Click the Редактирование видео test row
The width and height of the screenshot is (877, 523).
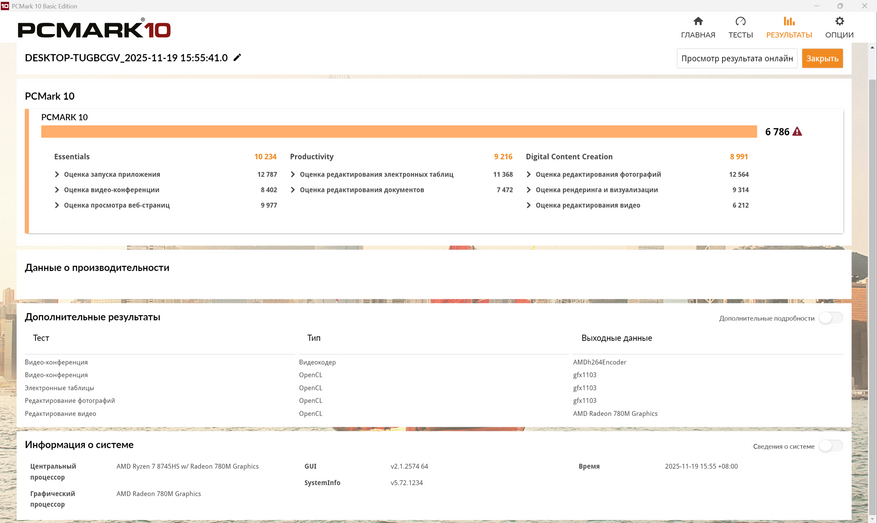point(60,414)
